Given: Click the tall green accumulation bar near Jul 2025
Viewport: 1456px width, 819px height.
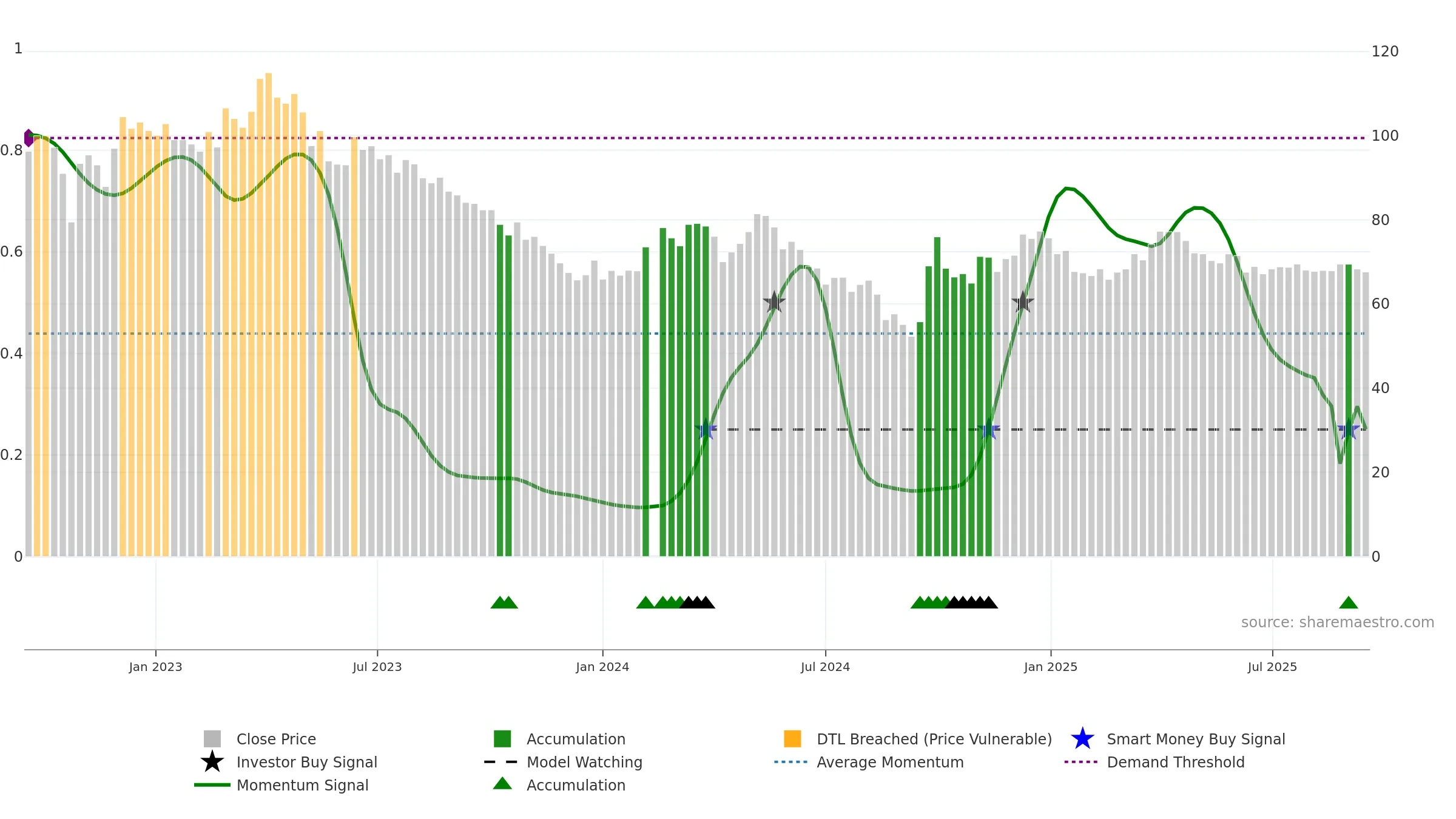Looking at the screenshot, I should coord(1349,410).
